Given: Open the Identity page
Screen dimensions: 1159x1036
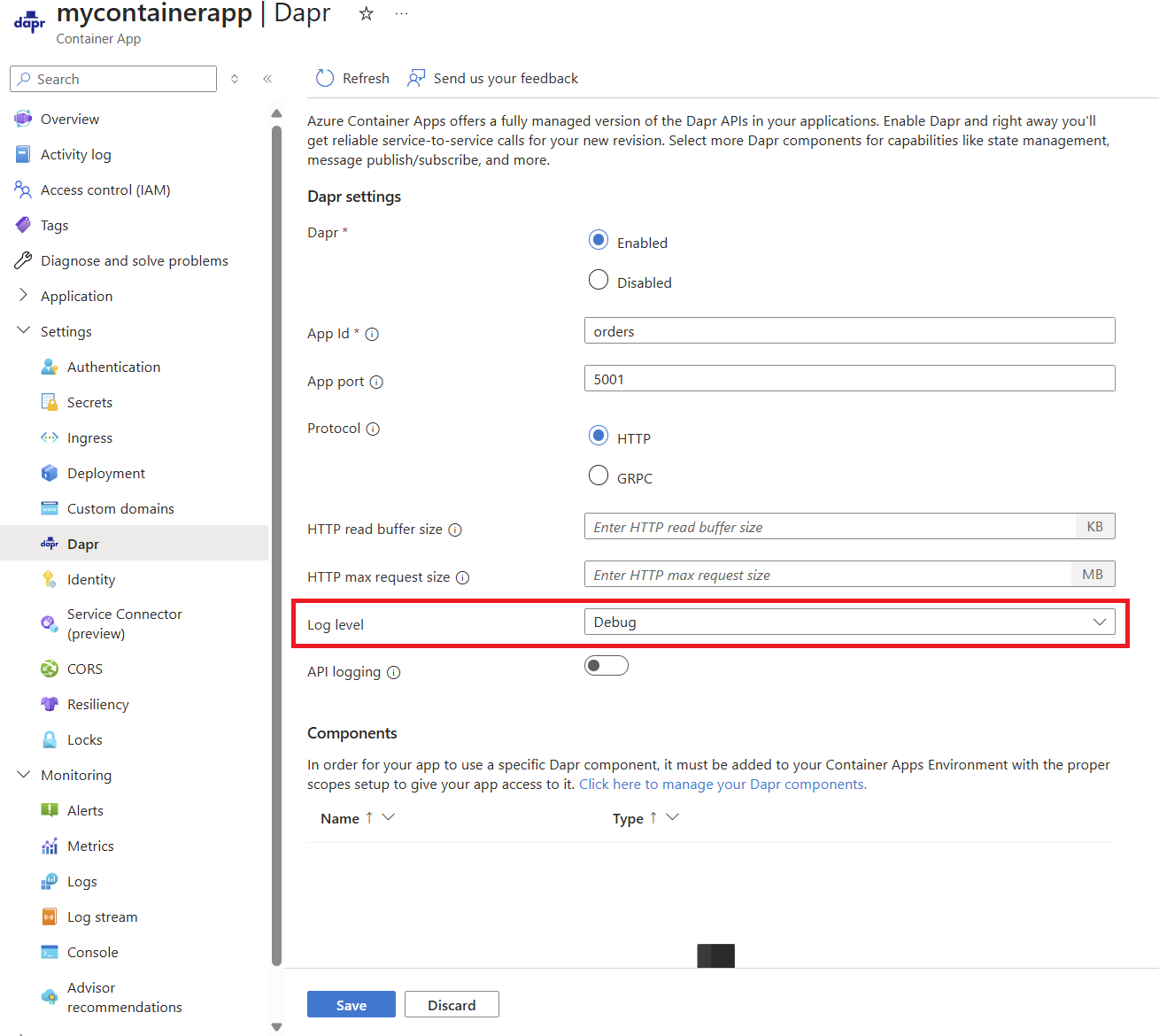Looking at the screenshot, I should click(x=90, y=579).
